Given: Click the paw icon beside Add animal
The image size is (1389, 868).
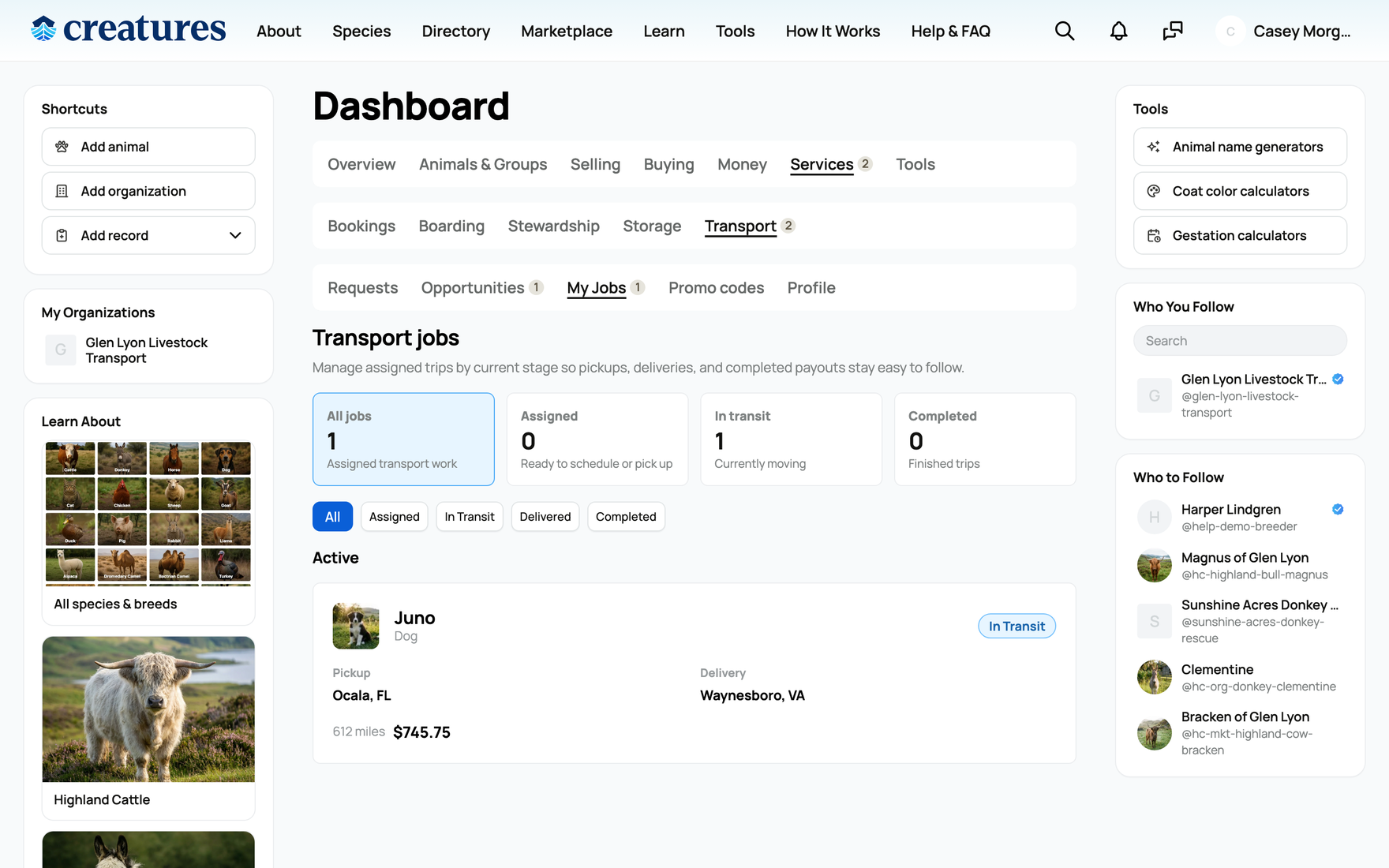Looking at the screenshot, I should tap(62, 147).
